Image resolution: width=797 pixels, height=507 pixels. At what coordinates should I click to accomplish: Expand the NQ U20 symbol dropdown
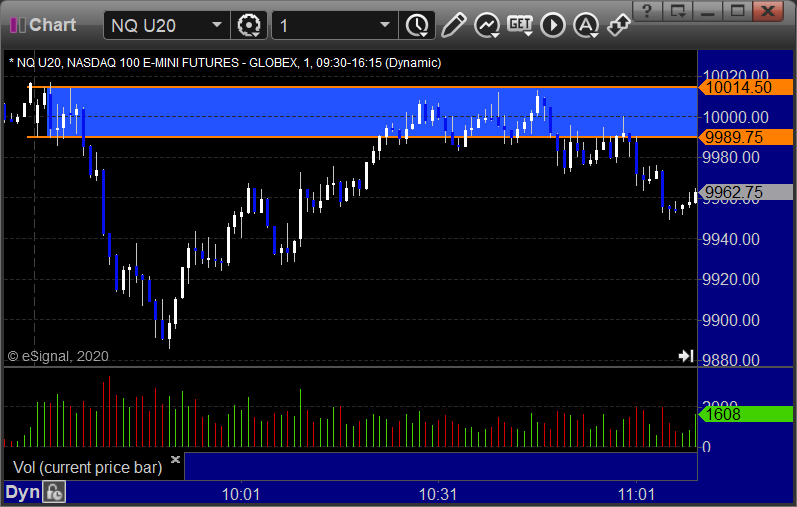point(217,25)
